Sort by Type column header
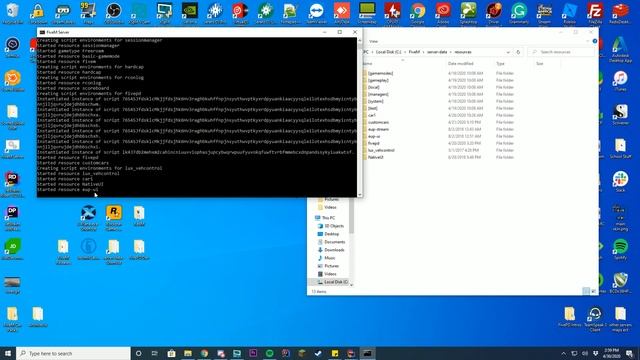This screenshot has width=640, height=360. coord(500,64)
